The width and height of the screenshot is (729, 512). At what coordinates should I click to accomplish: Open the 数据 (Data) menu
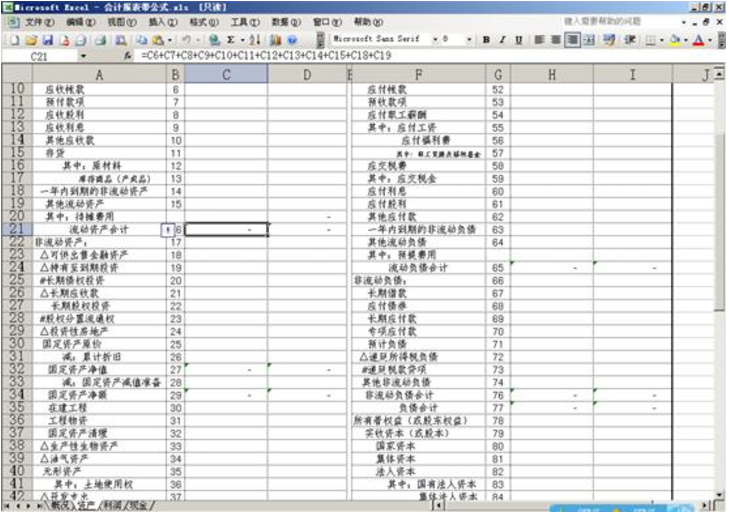286,22
